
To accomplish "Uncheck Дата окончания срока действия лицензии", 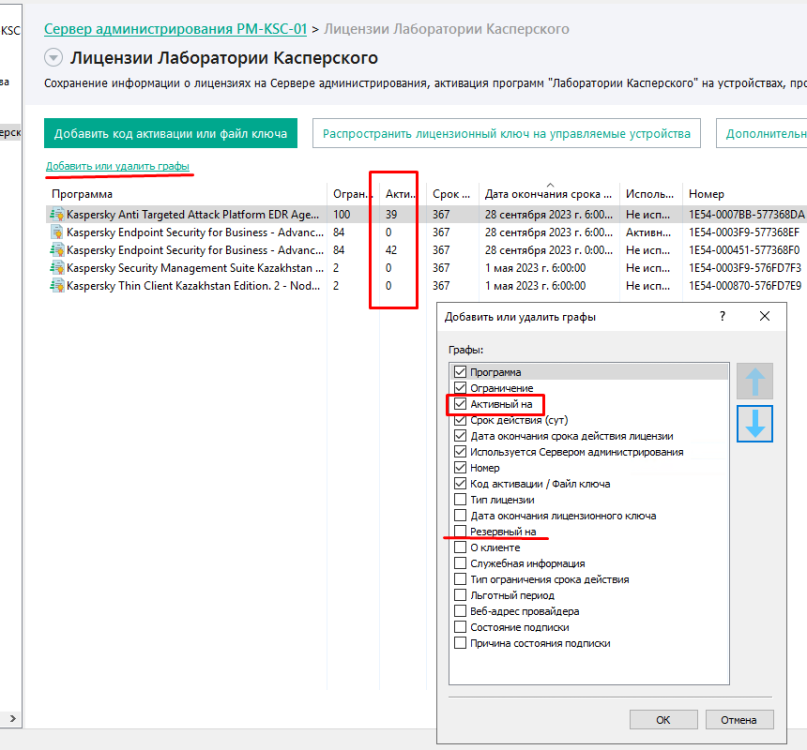I will coord(460,435).
